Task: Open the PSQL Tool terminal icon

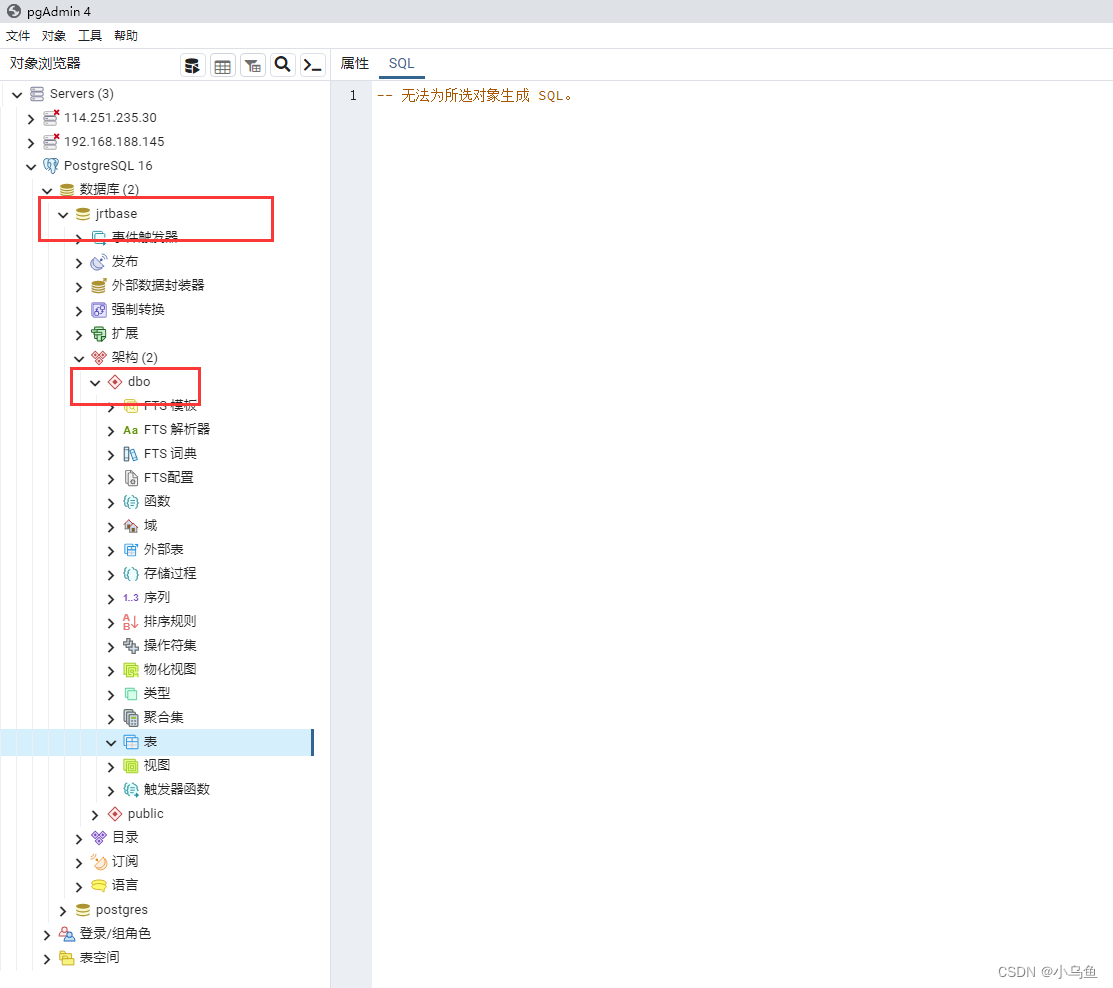Action: 312,65
